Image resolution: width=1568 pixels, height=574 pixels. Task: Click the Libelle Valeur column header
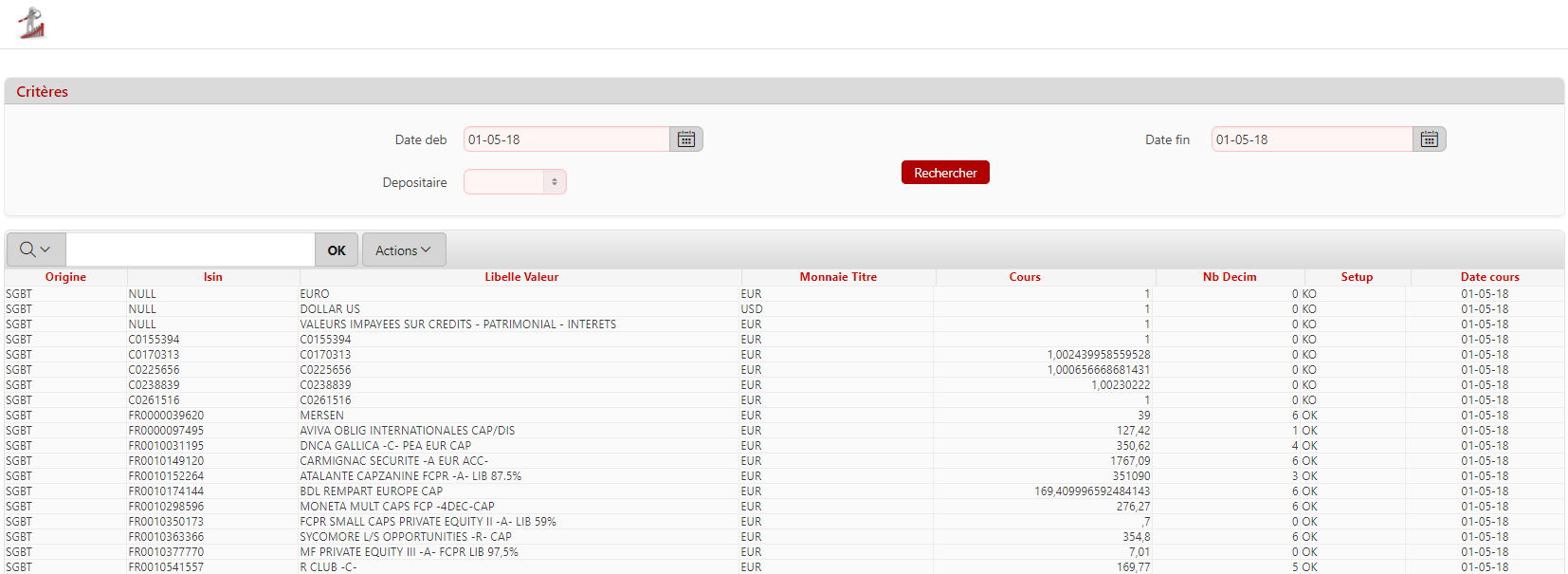[521, 277]
